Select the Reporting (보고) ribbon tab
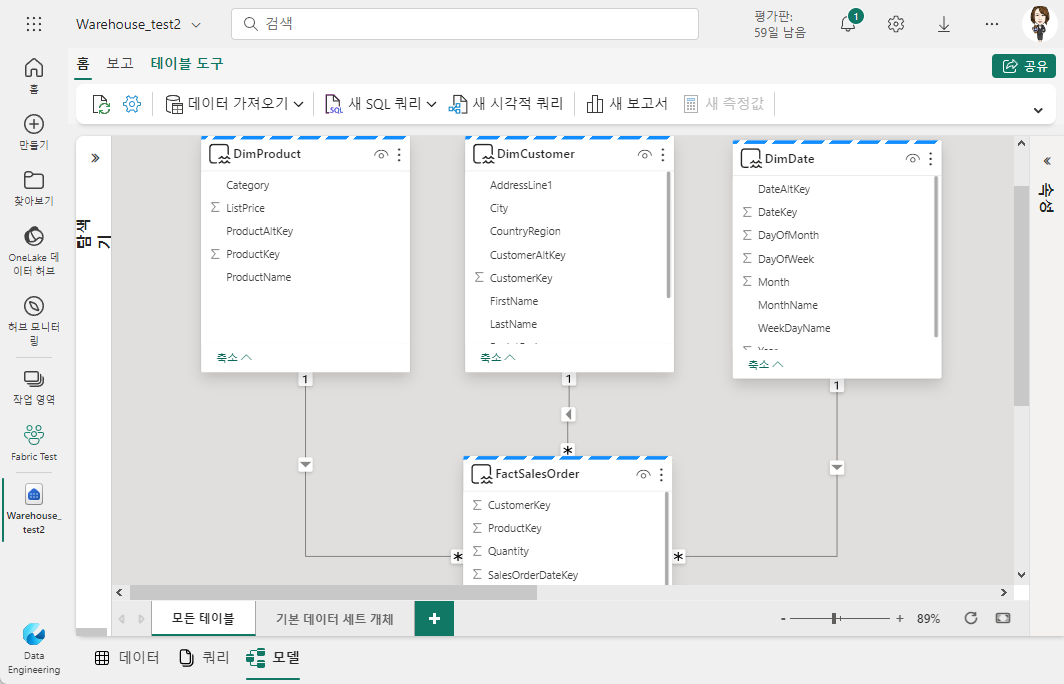This screenshot has width=1064, height=684. [120, 64]
